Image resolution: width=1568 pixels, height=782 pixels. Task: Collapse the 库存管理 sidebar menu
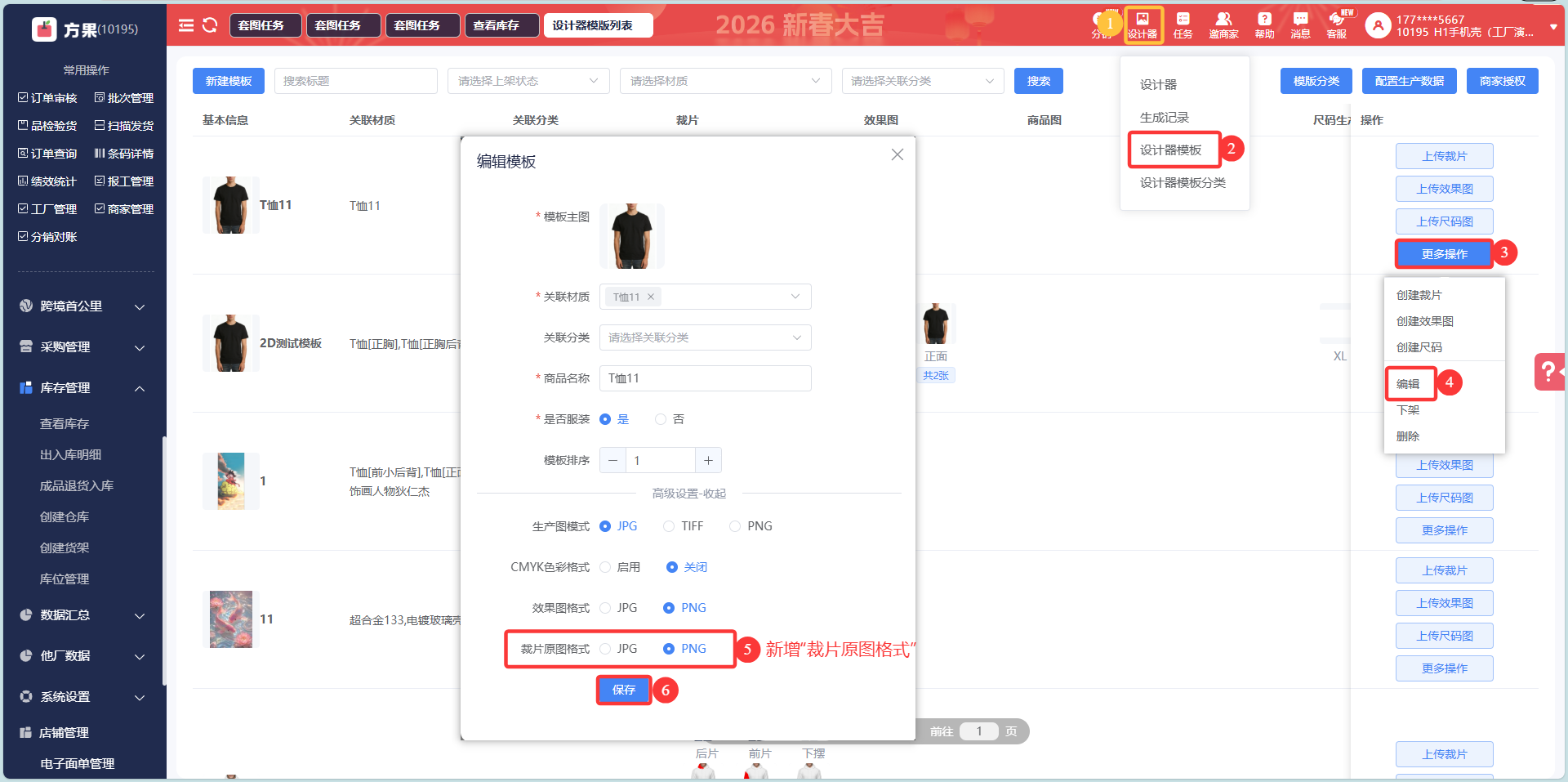tap(83, 388)
